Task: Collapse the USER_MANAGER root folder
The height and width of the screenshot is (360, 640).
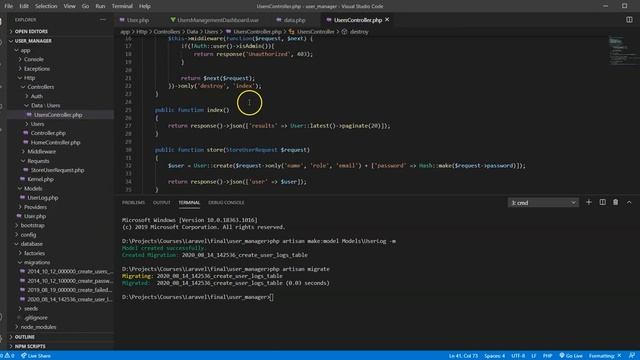Action: pyautogui.click(x=33, y=41)
